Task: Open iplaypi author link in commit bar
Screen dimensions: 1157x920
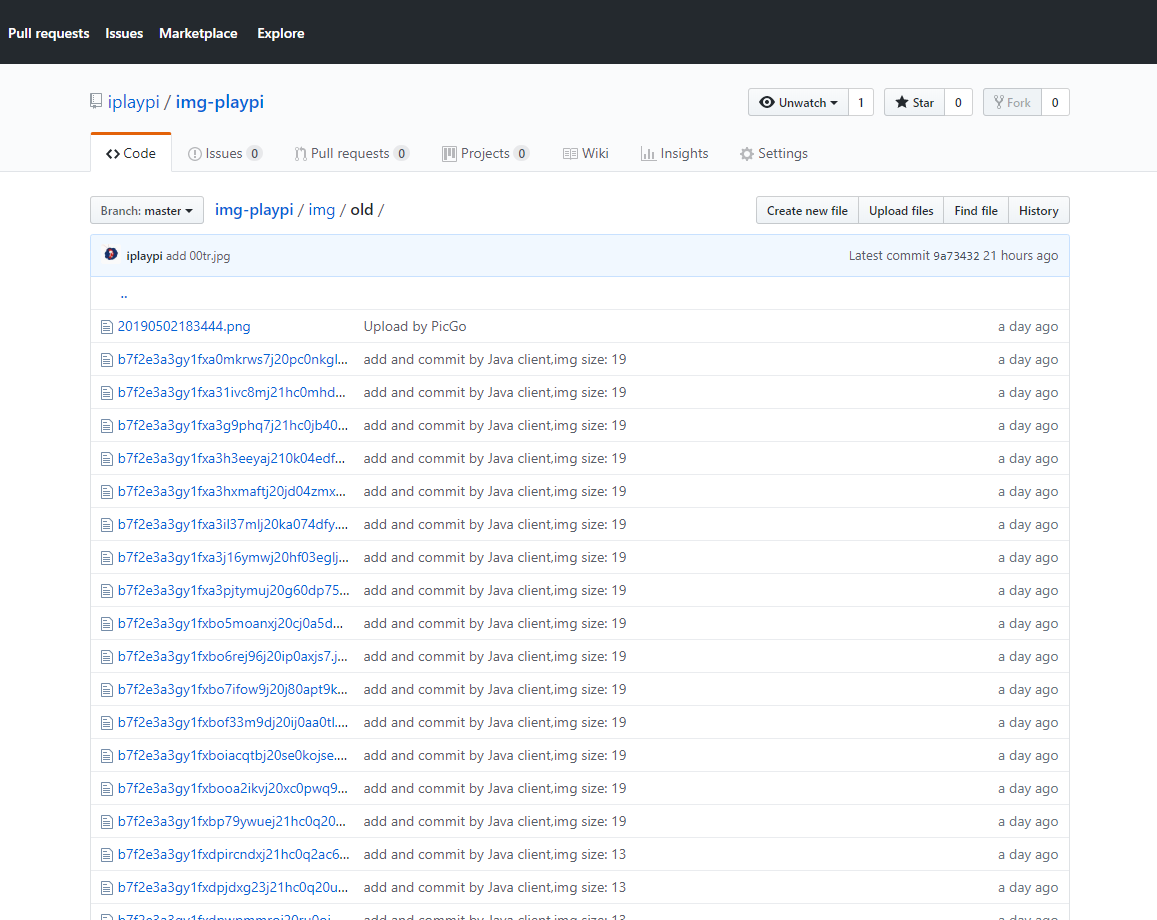Action: tap(144, 256)
